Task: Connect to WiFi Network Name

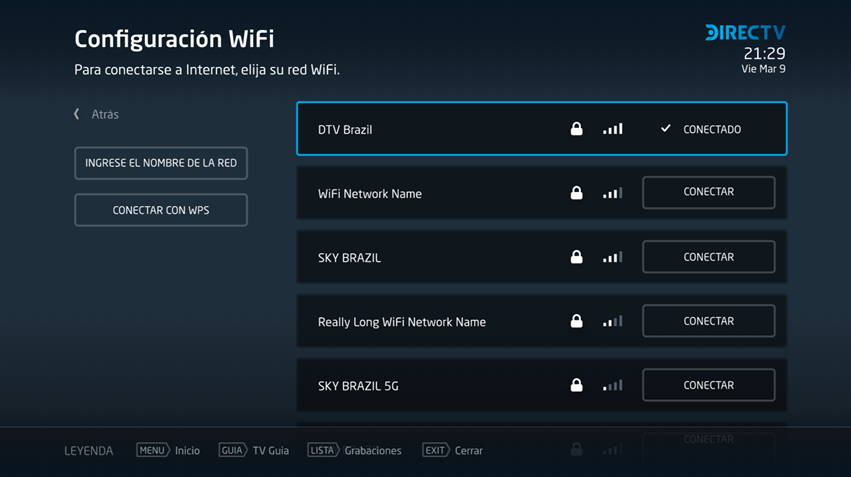Action: [x=708, y=192]
